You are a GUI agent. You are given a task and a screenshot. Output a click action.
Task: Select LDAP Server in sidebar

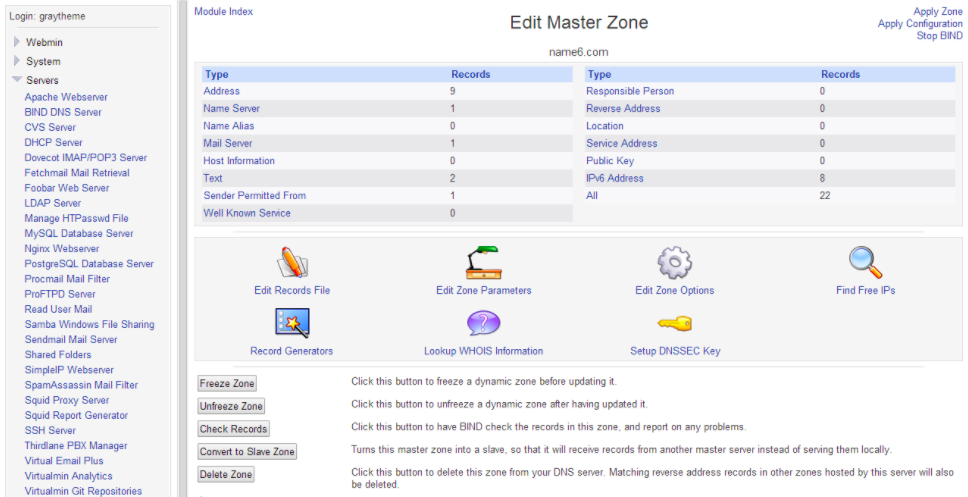(x=52, y=203)
